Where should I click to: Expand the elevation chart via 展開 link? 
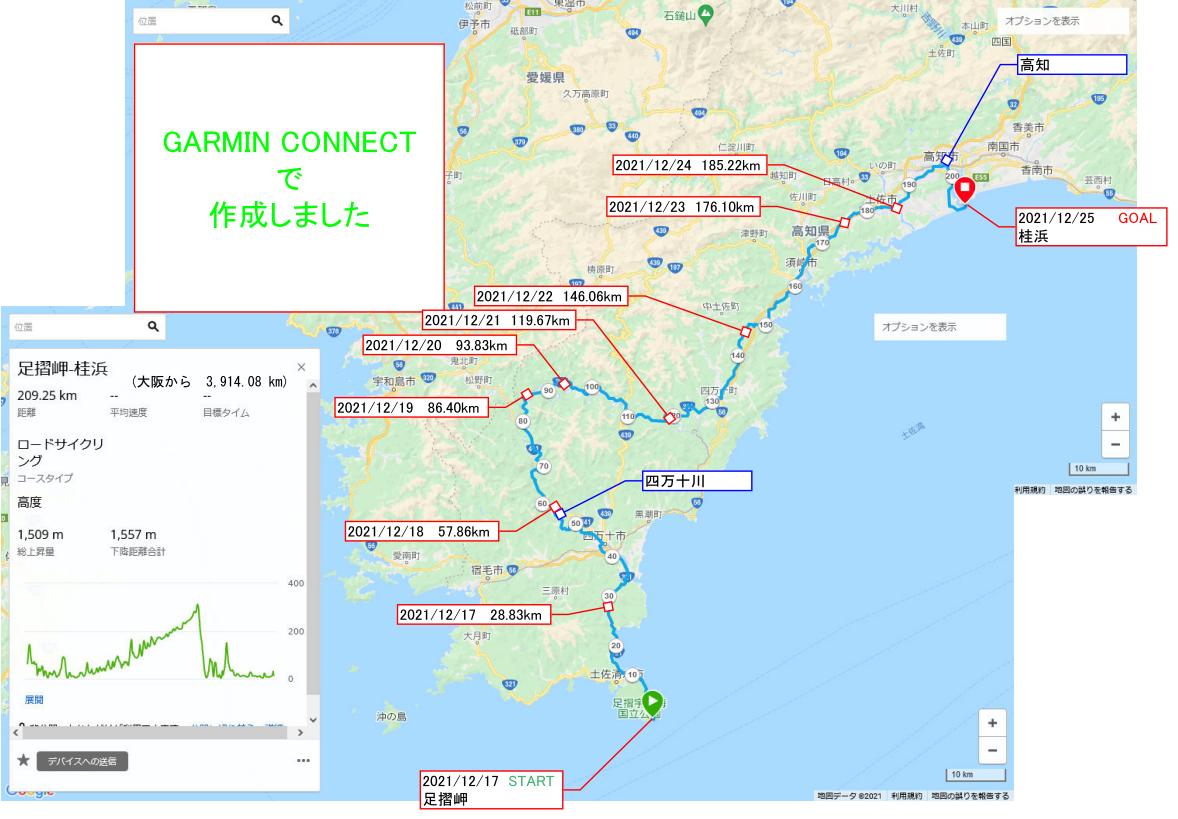(x=34, y=700)
